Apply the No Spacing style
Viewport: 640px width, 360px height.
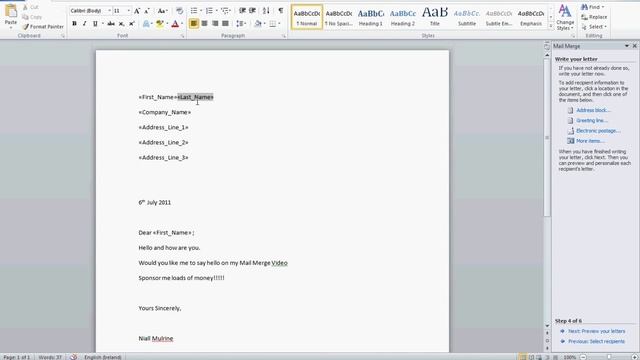tap(339, 17)
